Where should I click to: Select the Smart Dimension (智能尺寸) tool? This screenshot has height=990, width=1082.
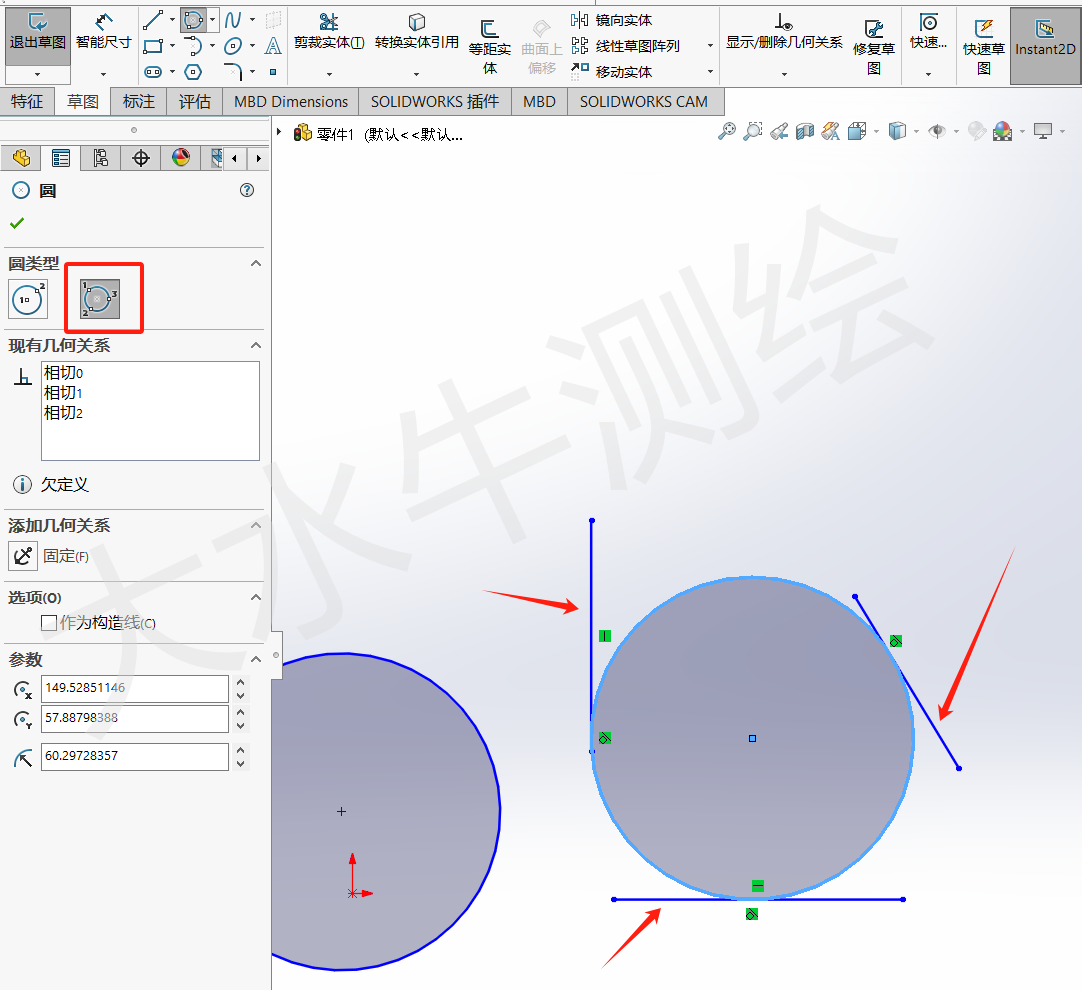[x=105, y=30]
